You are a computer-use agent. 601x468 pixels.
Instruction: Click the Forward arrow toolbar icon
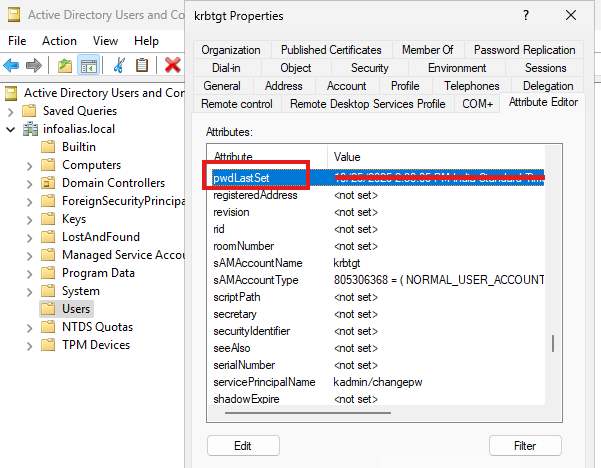[x=36, y=65]
